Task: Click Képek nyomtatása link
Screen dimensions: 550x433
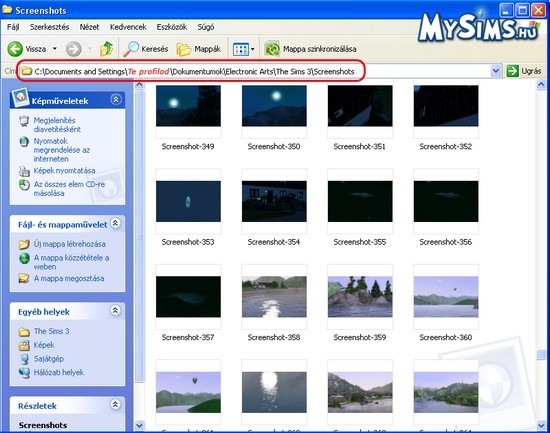Action: point(65,171)
